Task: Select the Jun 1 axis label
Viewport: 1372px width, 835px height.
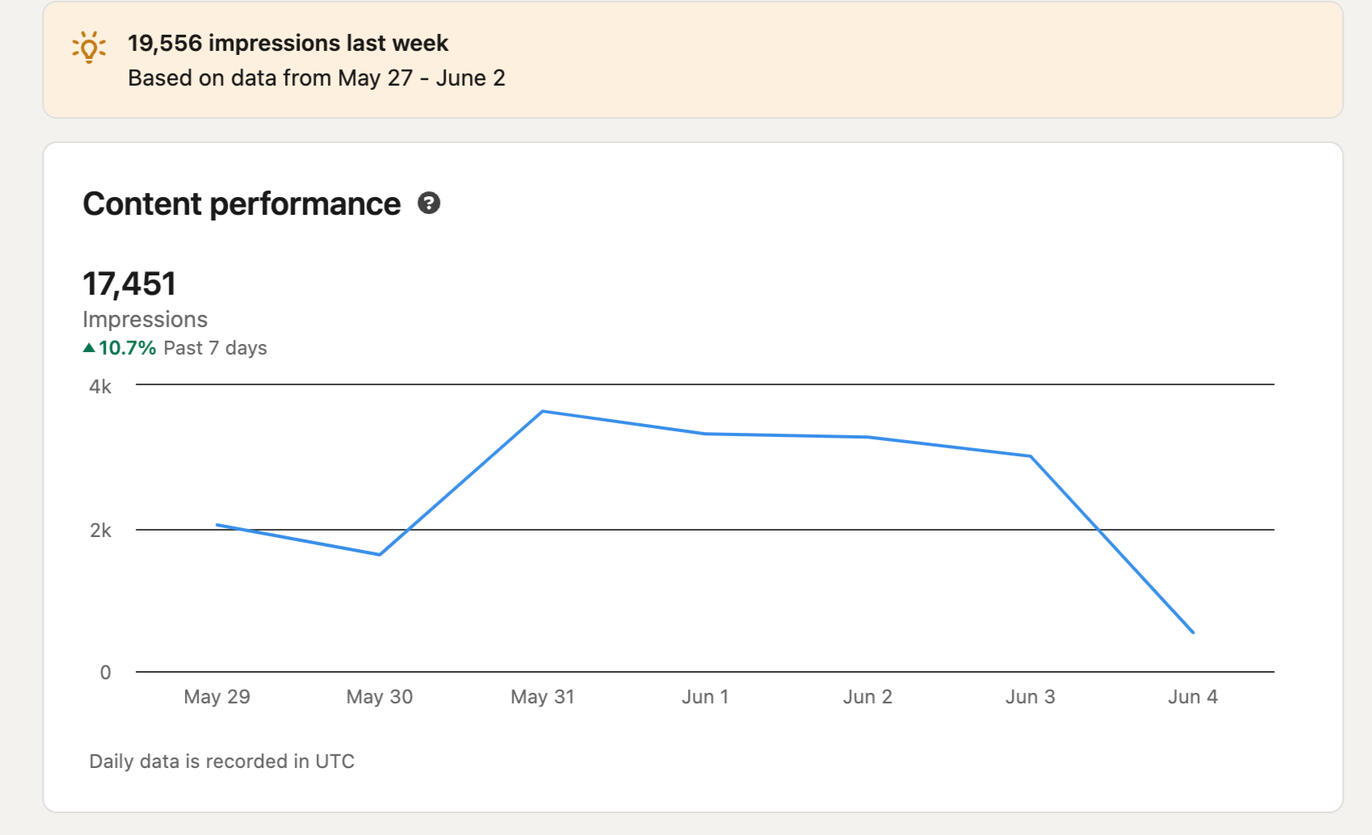Action: 705,697
